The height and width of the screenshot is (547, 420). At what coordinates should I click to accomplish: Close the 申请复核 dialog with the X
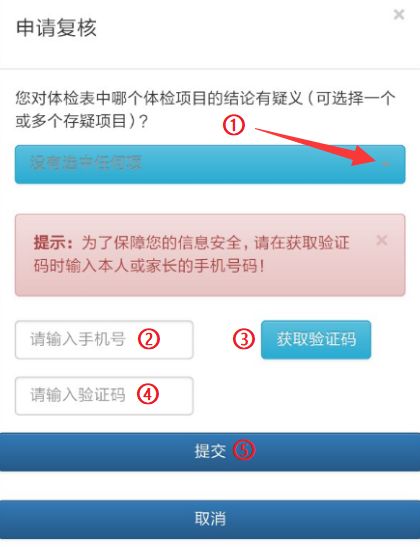(399, 15)
